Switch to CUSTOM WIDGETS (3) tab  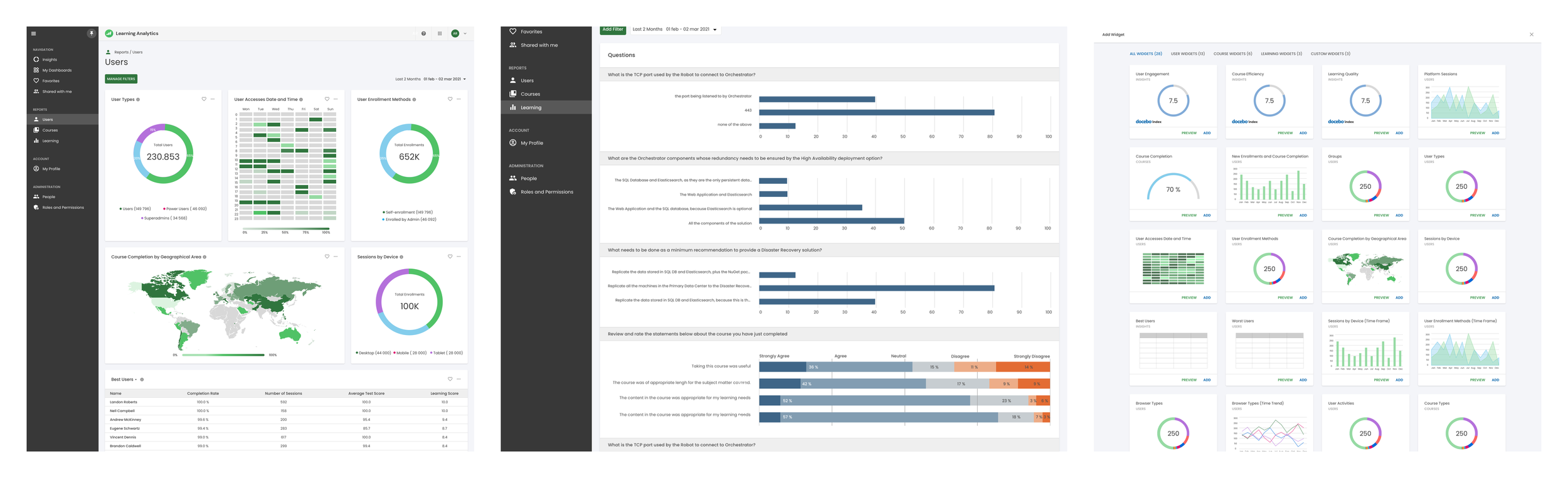(x=1330, y=54)
